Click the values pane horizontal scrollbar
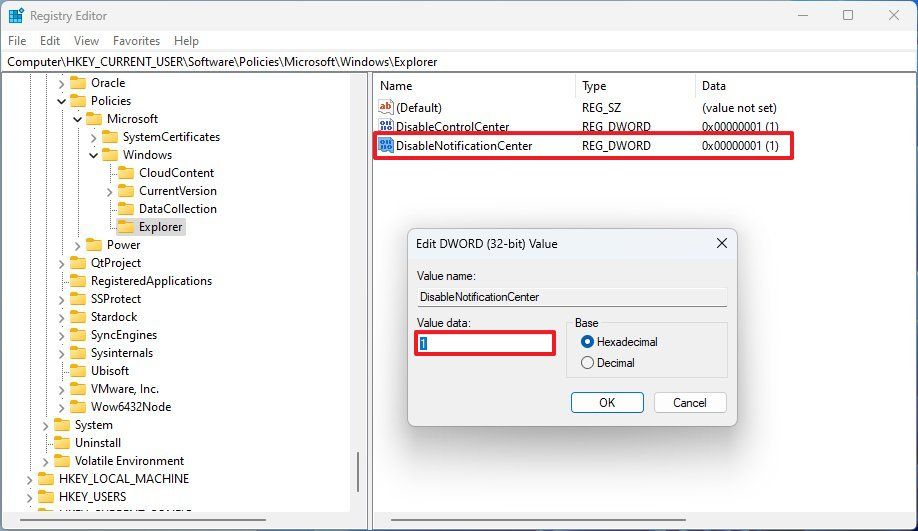Viewport: 918px width, 531px height. pyautogui.click(x=538, y=520)
